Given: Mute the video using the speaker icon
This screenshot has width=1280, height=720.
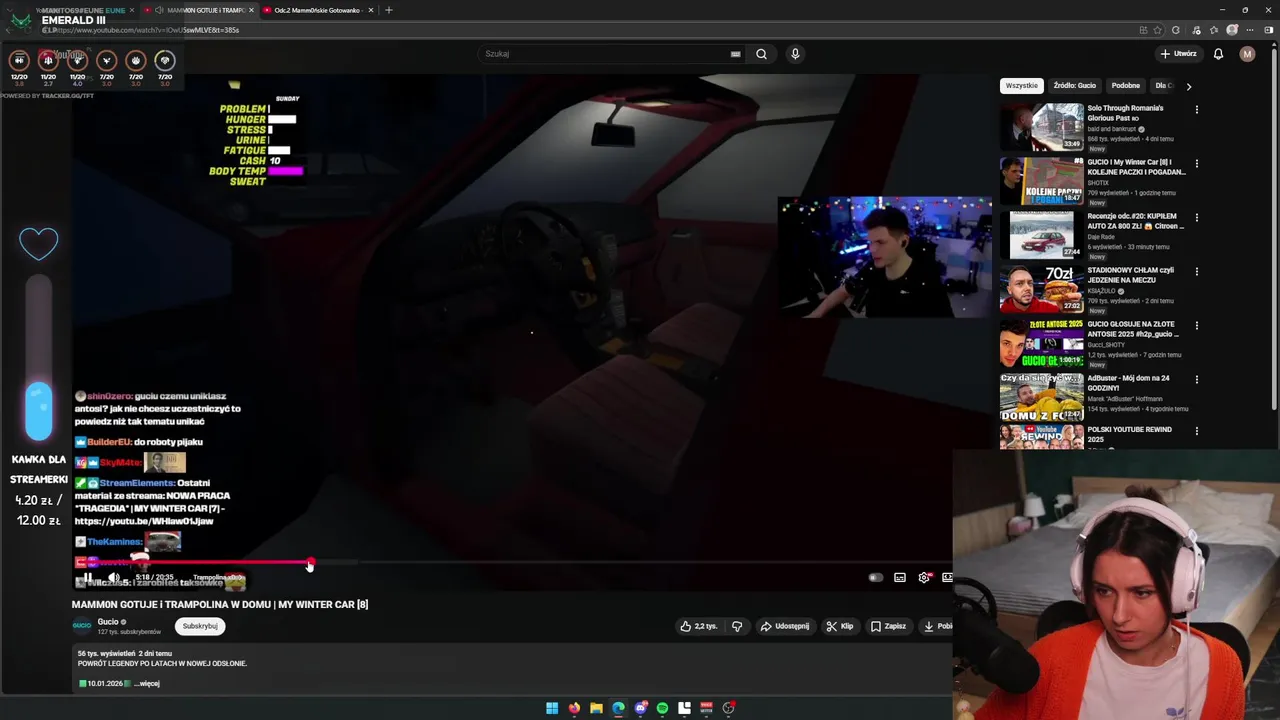Looking at the screenshot, I should 114,577.
